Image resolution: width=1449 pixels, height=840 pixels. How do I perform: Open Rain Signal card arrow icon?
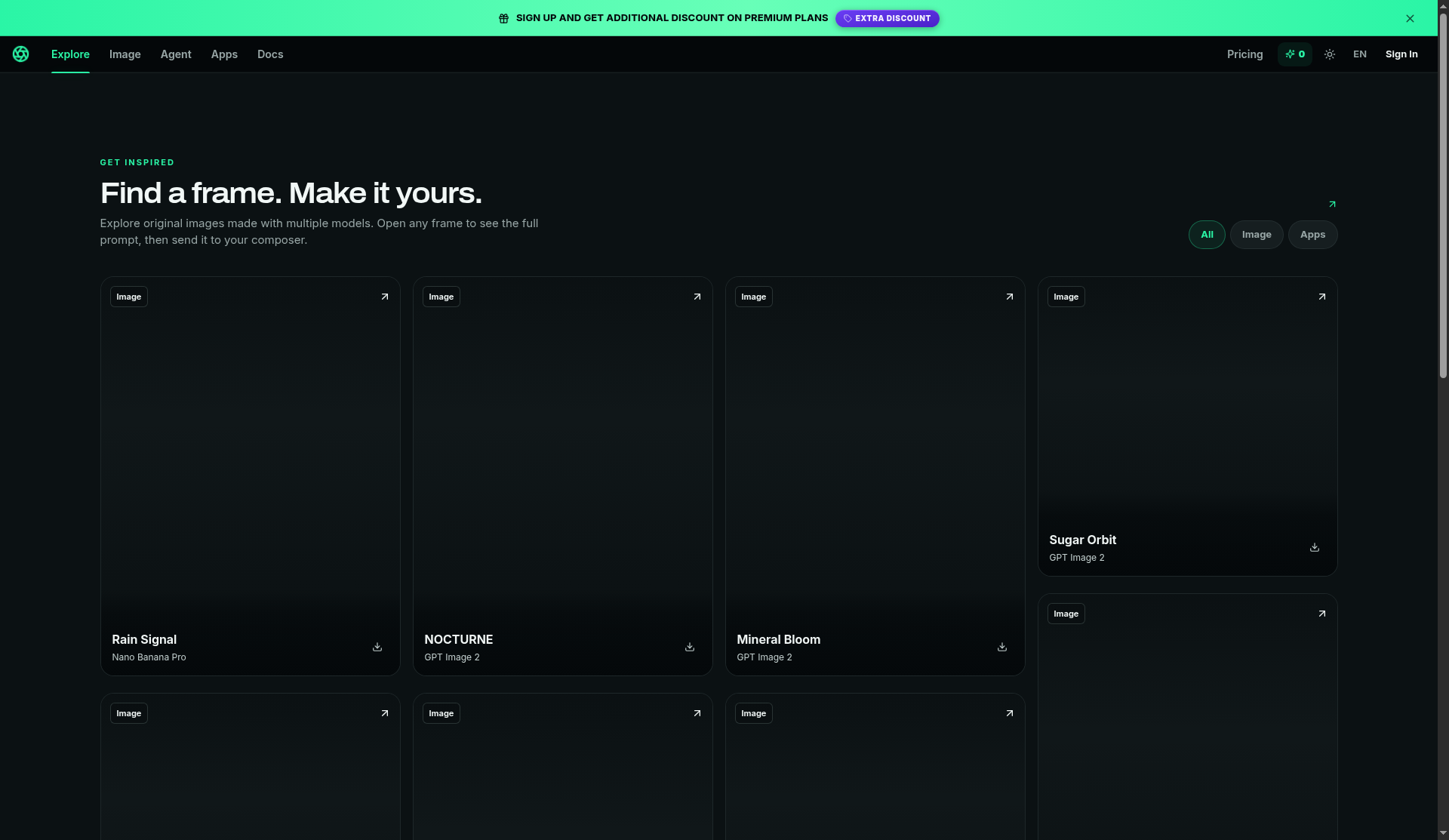[x=385, y=297]
